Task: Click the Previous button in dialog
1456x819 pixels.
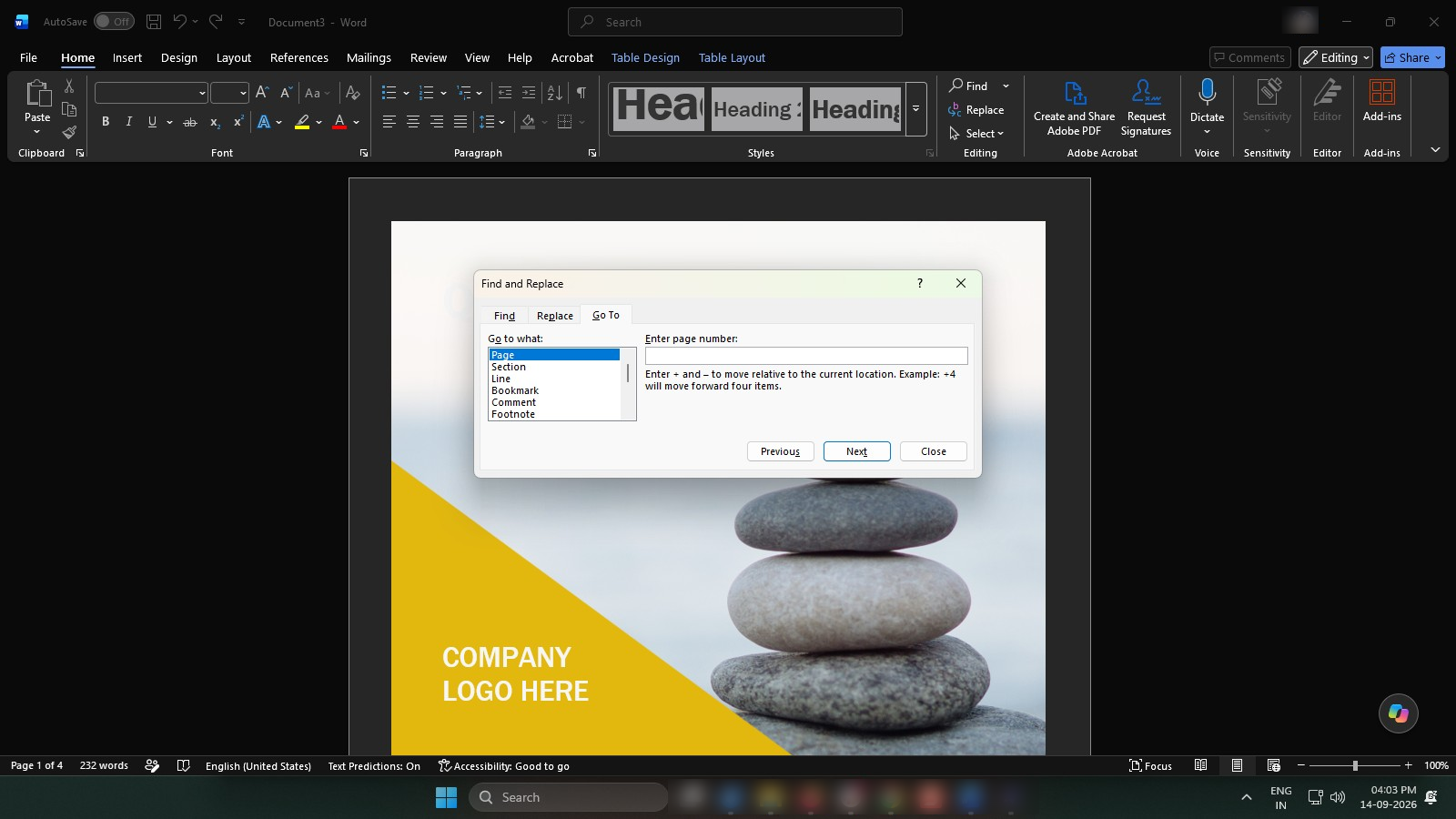Action: pyautogui.click(x=780, y=451)
